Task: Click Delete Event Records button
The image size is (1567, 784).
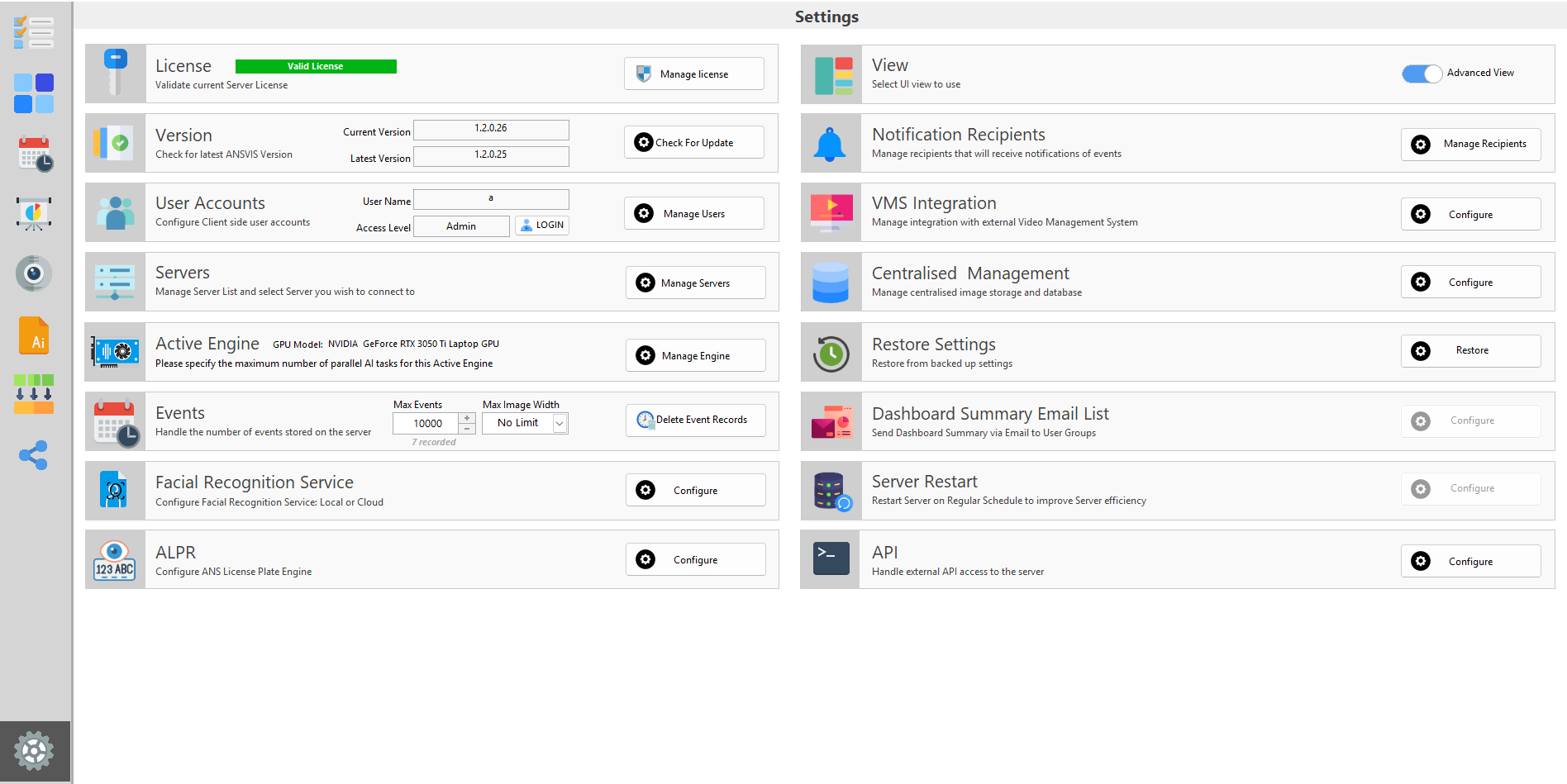Action: 695,421
